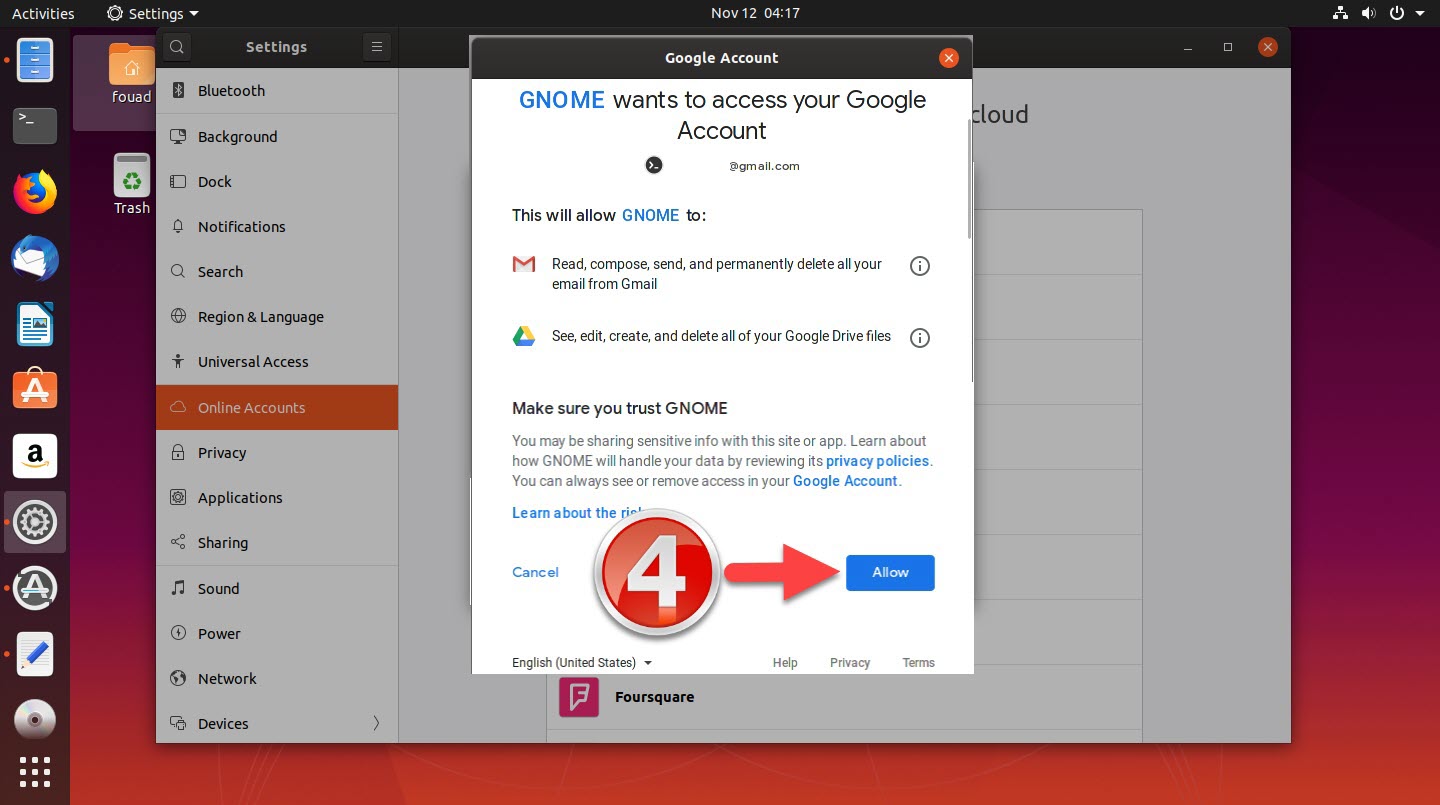1440x805 pixels.
Task: Launch LibreOffice Writer from the dock
Action: (x=35, y=325)
